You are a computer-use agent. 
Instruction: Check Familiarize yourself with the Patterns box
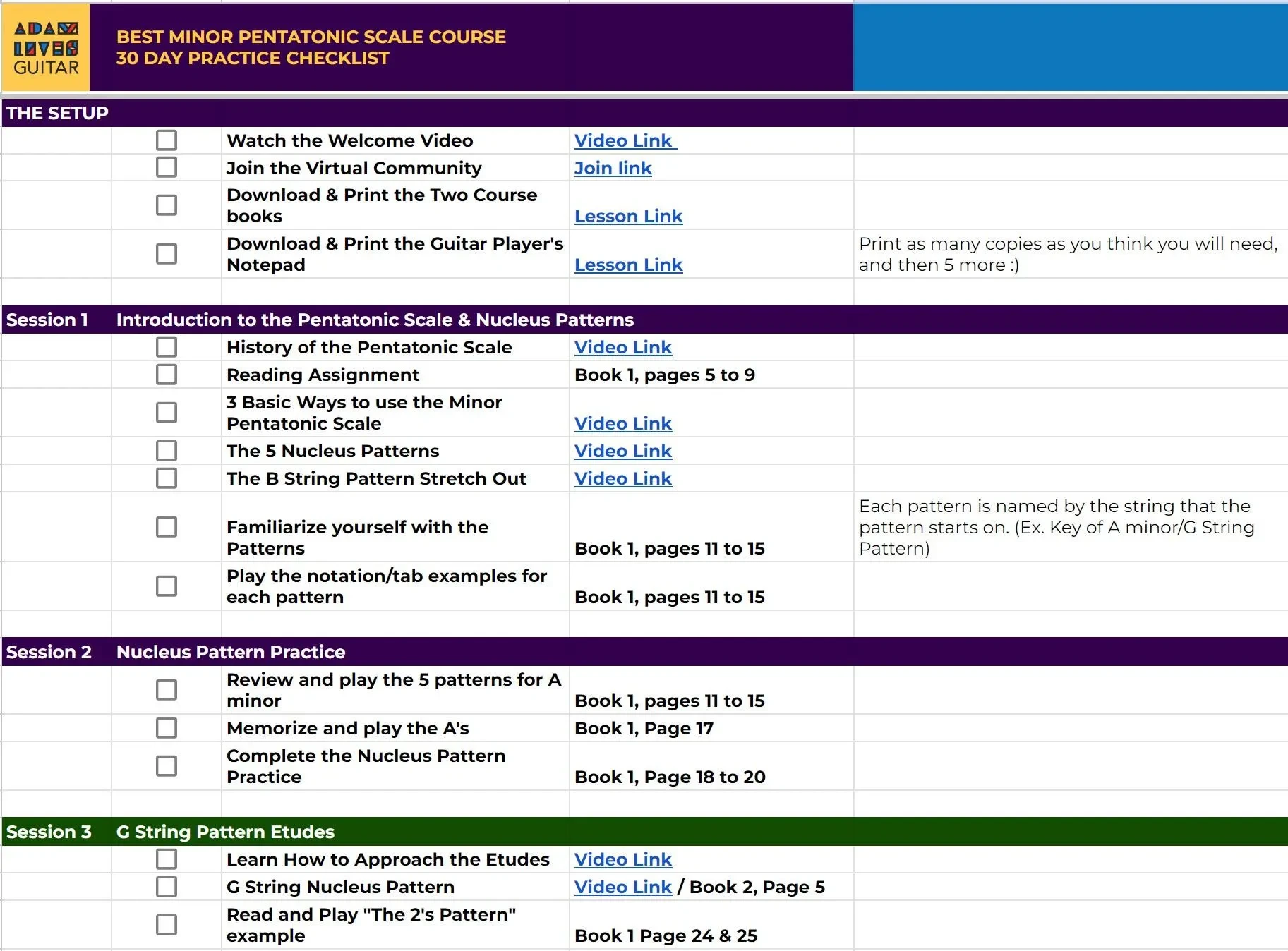coord(167,526)
